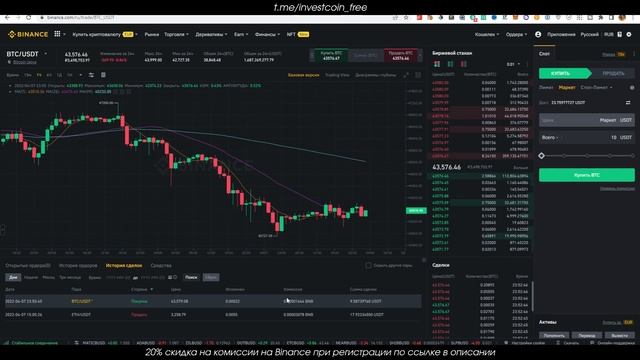
Task: Open chart indicators settings icon
Action: click(91, 75)
